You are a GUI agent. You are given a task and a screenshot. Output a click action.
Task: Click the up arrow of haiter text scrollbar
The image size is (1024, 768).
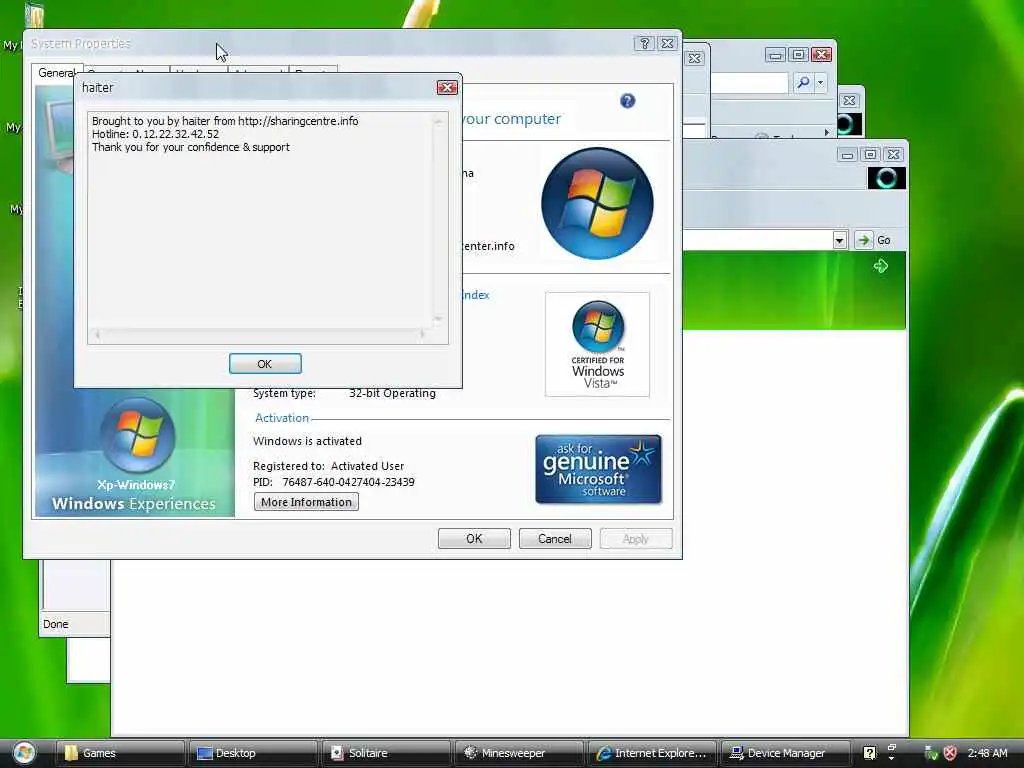point(438,121)
